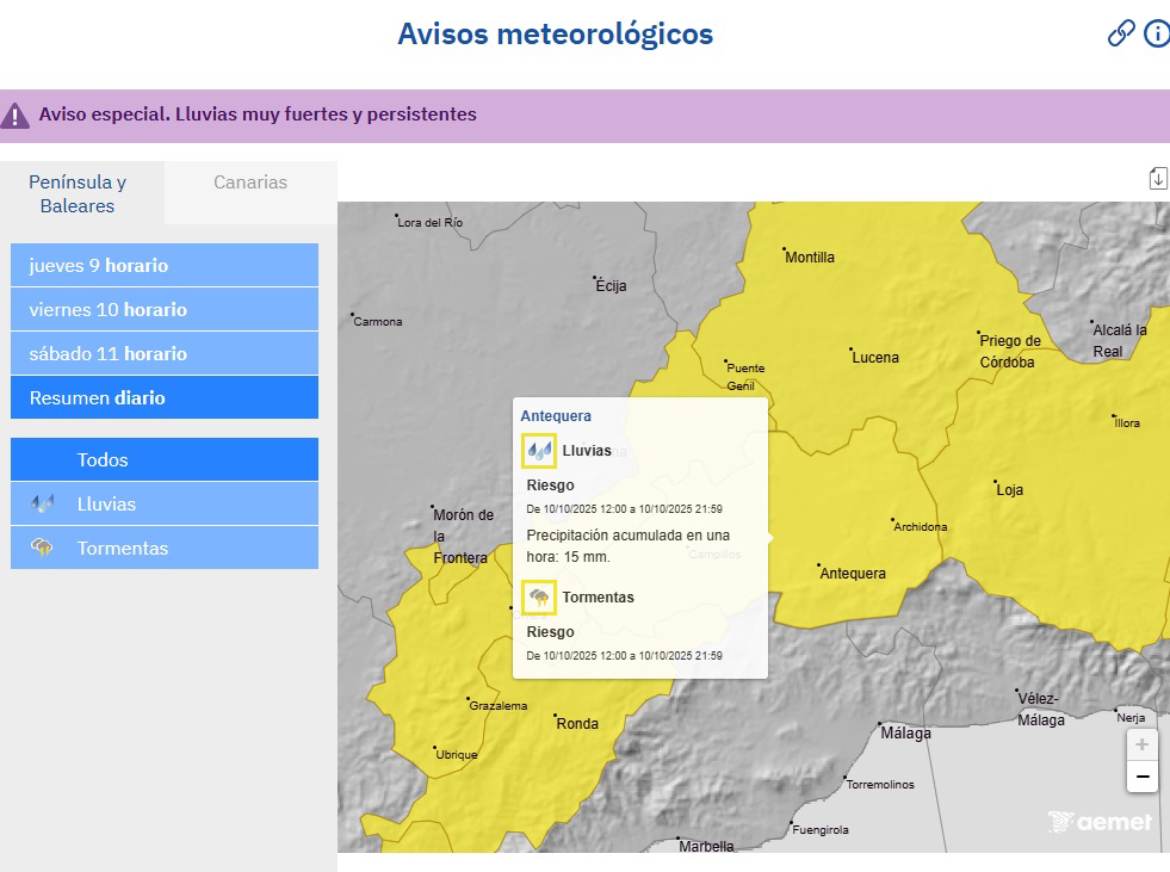
Task: Click the aemet logo on the map
Action: click(x=1099, y=822)
